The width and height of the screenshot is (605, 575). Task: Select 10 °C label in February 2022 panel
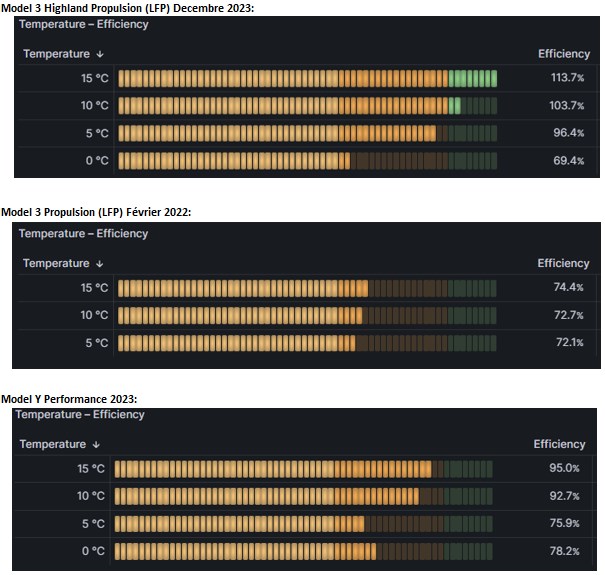tap(94, 315)
